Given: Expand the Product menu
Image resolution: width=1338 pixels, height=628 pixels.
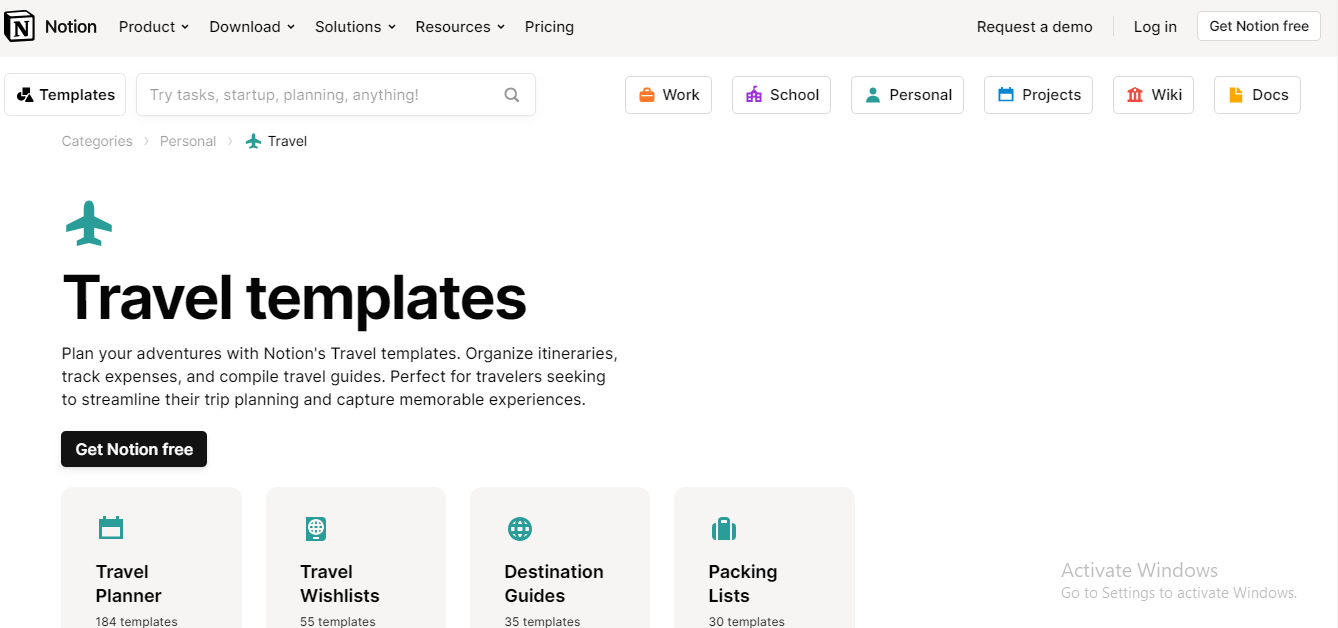Looking at the screenshot, I should (154, 27).
